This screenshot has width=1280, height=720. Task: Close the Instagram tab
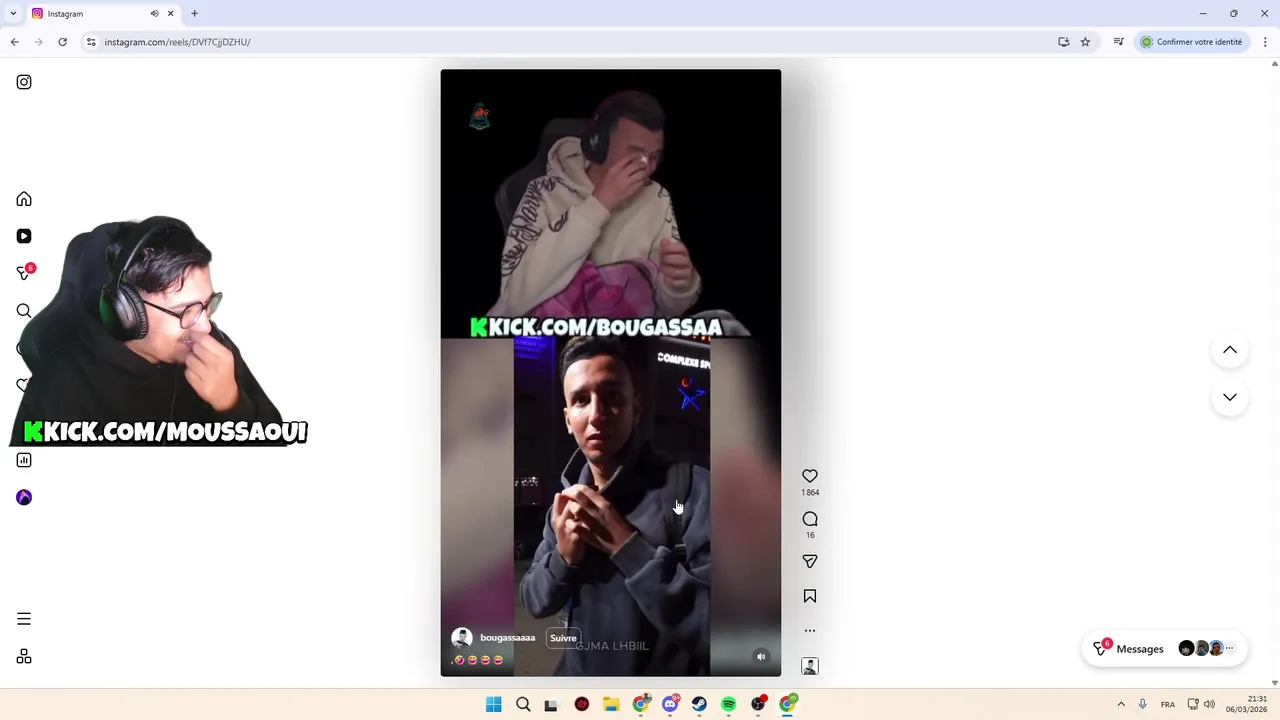pos(170,13)
